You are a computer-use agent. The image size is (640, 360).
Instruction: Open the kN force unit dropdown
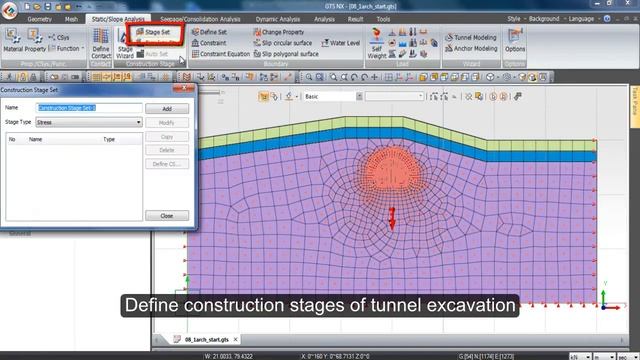point(580,357)
